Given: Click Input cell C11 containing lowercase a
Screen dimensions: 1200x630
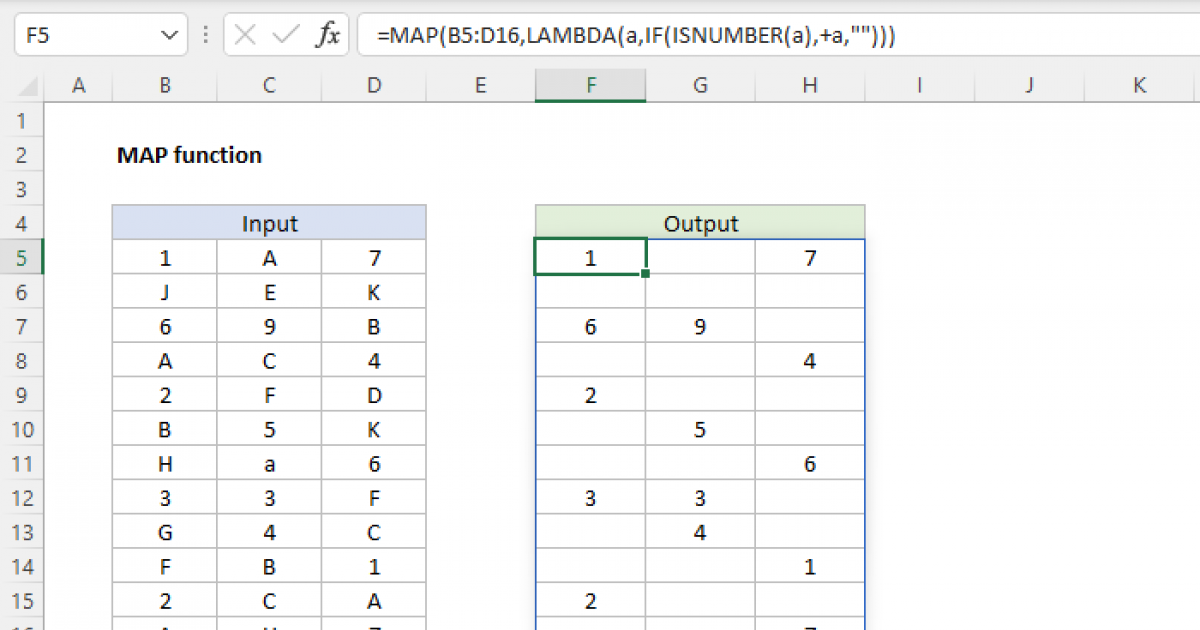Looking at the screenshot, I should point(269,463).
